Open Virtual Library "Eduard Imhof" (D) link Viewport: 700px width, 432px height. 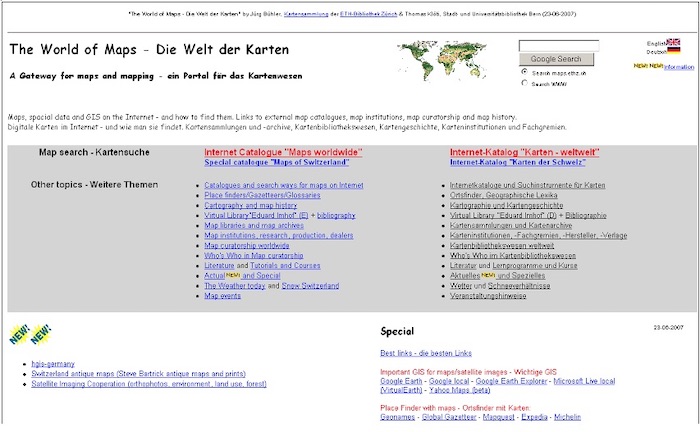[x=503, y=215]
